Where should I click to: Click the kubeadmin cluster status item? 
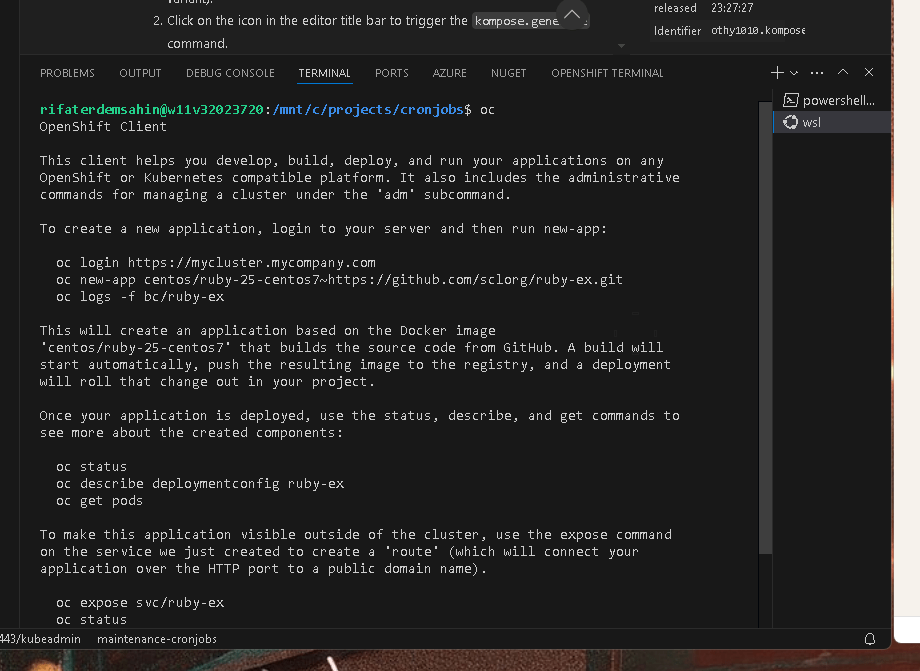[40, 639]
